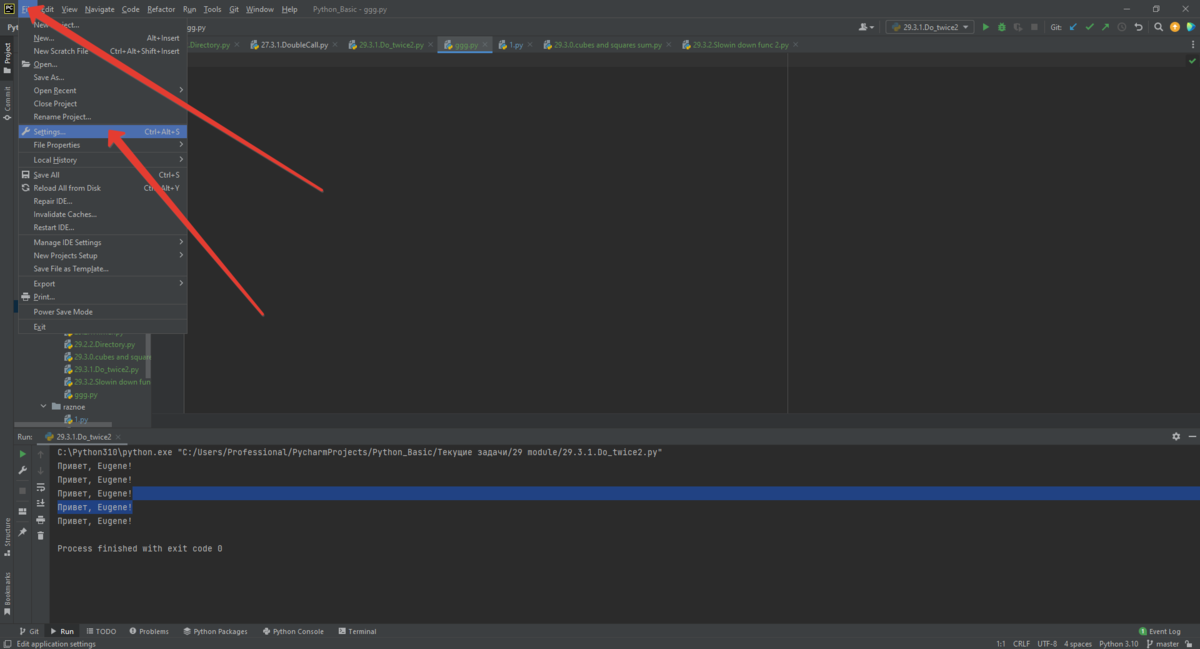The image size is (1200, 649).
Task: Choose Settings... in the File menu
Action: click(x=102, y=132)
